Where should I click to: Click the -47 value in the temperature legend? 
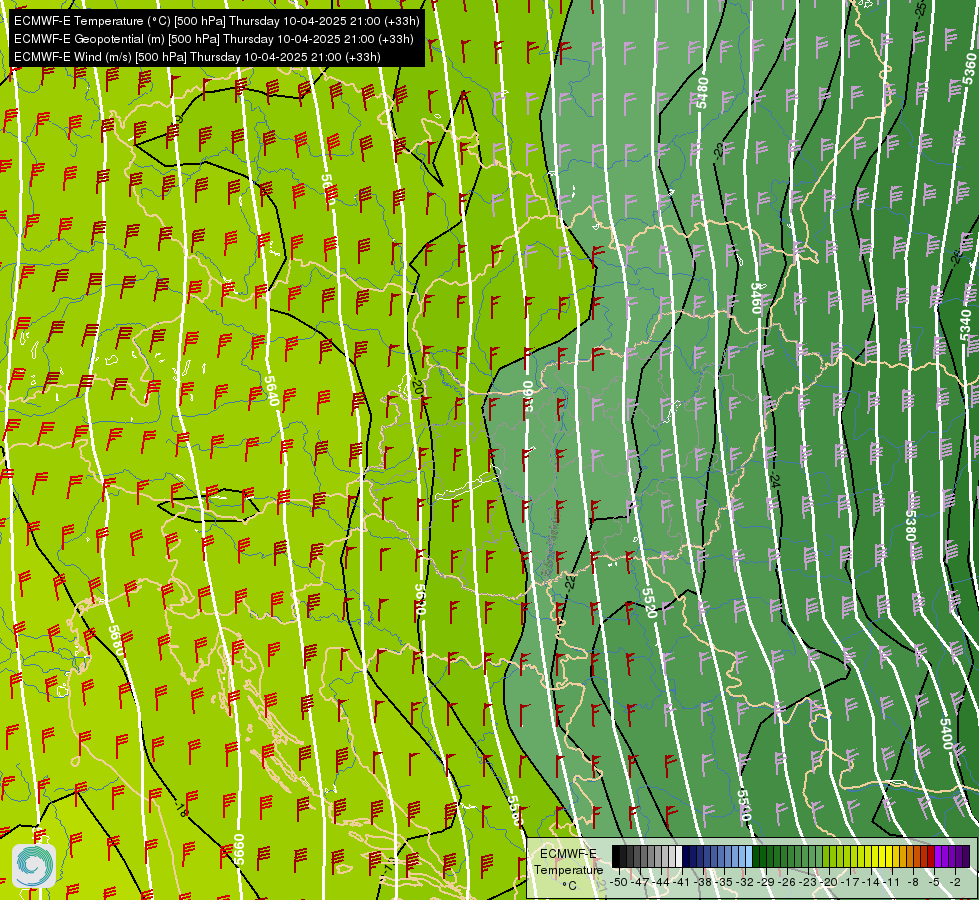(640, 882)
